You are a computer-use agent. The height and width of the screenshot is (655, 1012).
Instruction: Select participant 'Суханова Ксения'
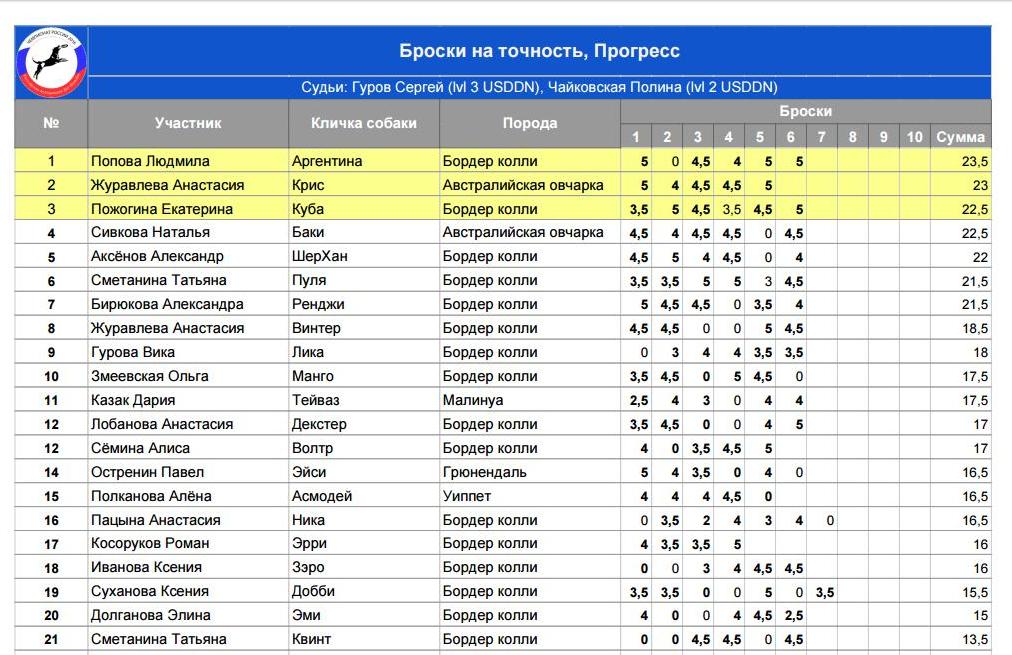pyautogui.click(x=150, y=591)
